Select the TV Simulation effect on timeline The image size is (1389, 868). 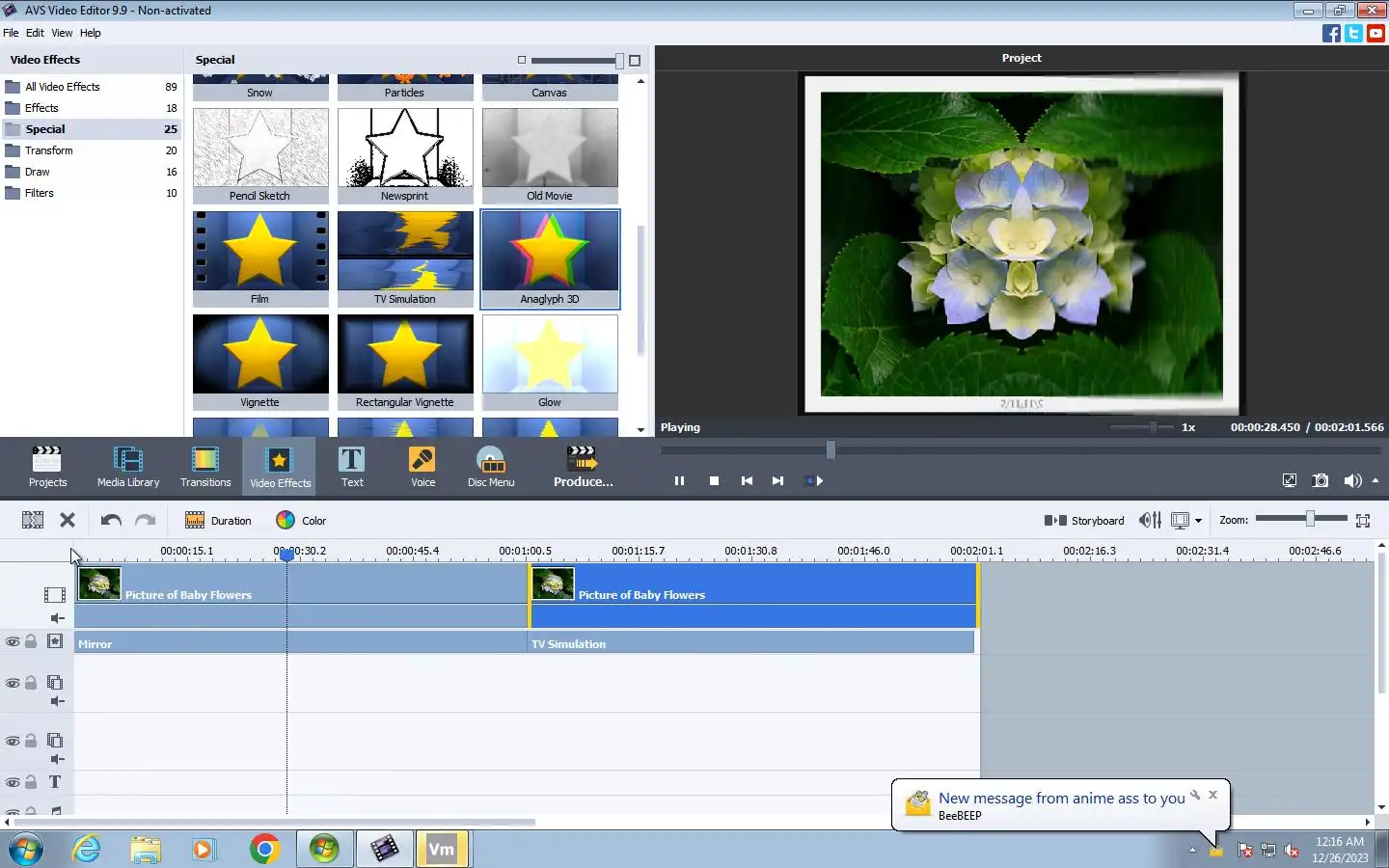(751, 643)
